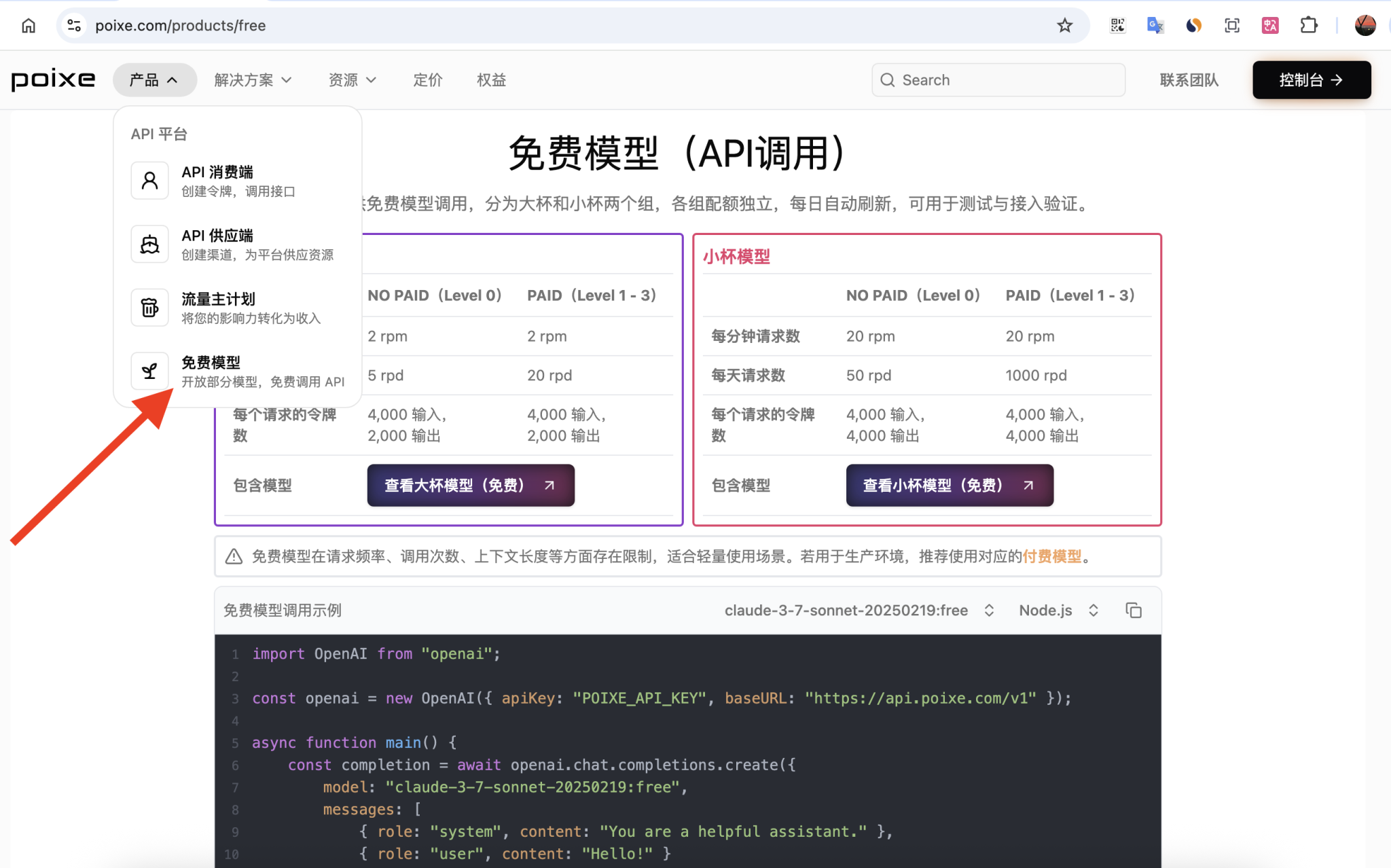
Task: Click the poixe logo
Action: (53, 79)
